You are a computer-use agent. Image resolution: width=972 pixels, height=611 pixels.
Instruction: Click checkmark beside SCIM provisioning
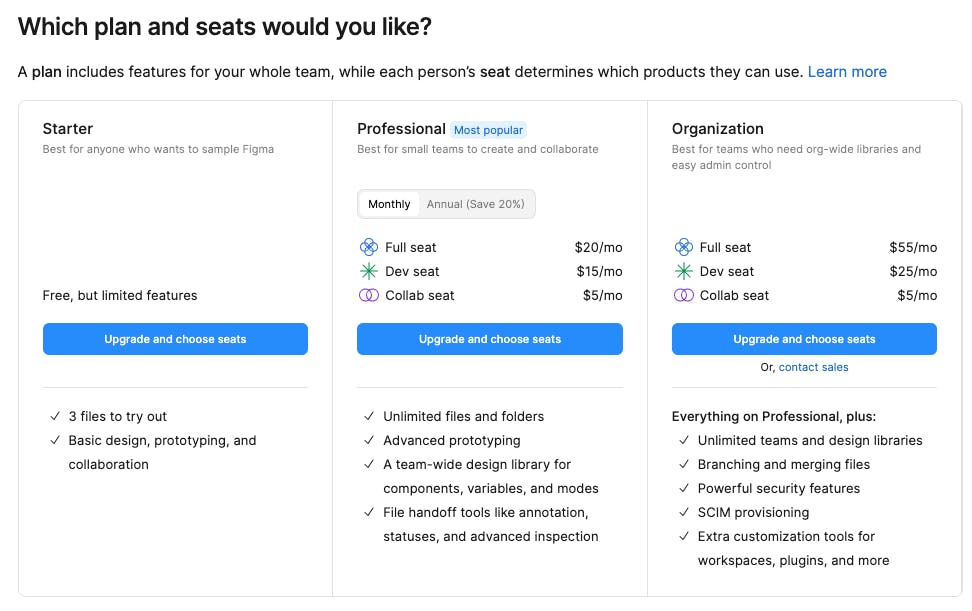[x=683, y=512]
